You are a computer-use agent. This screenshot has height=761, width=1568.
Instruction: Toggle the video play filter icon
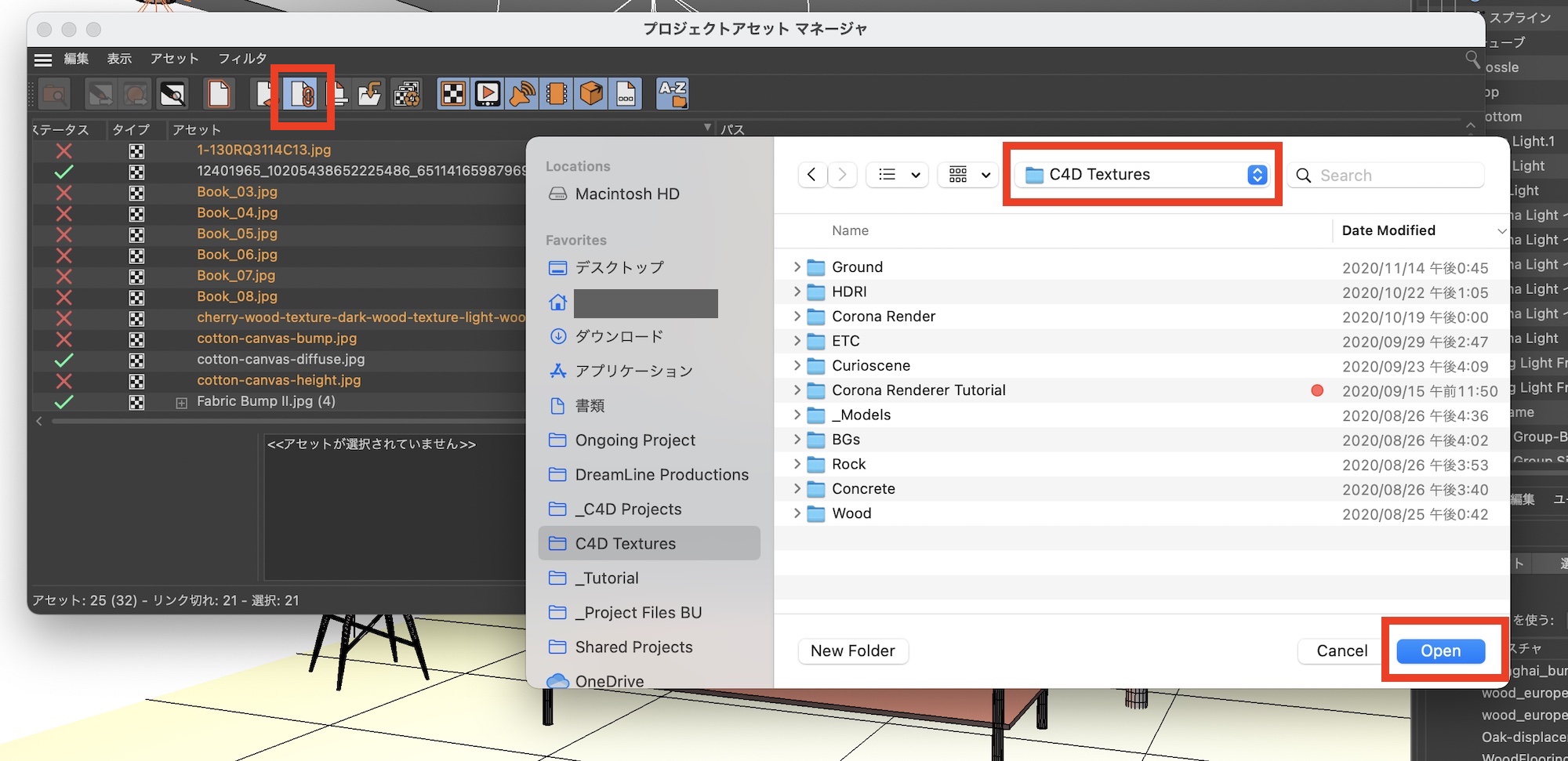point(487,94)
